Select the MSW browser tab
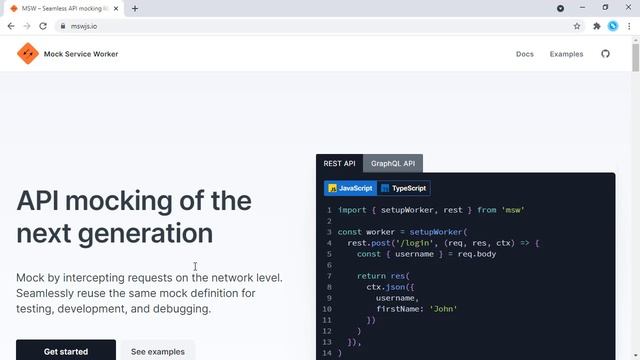Image resolution: width=640 pixels, height=360 pixels. 63,8
